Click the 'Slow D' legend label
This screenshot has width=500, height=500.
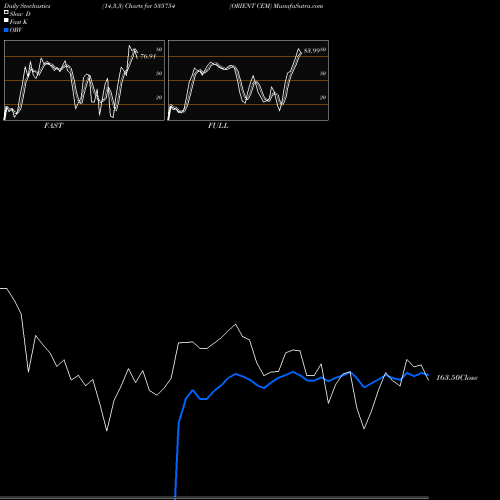click(20, 14)
